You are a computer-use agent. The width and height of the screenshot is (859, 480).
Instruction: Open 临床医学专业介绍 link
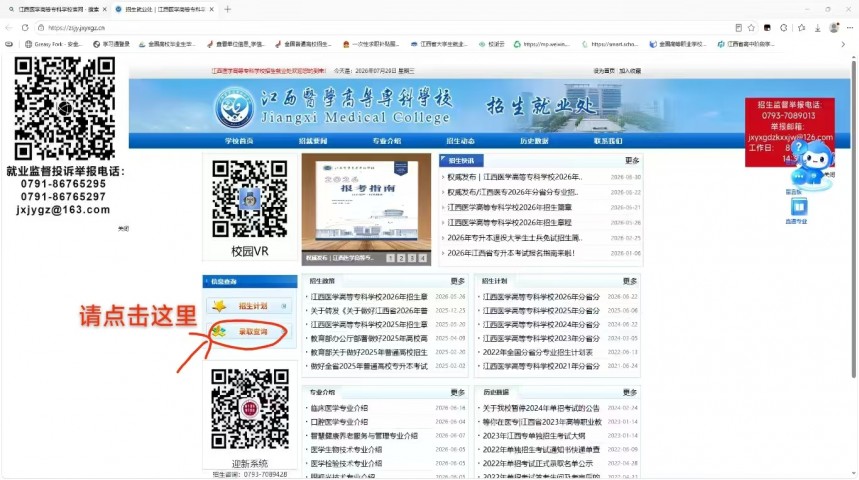(339, 408)
